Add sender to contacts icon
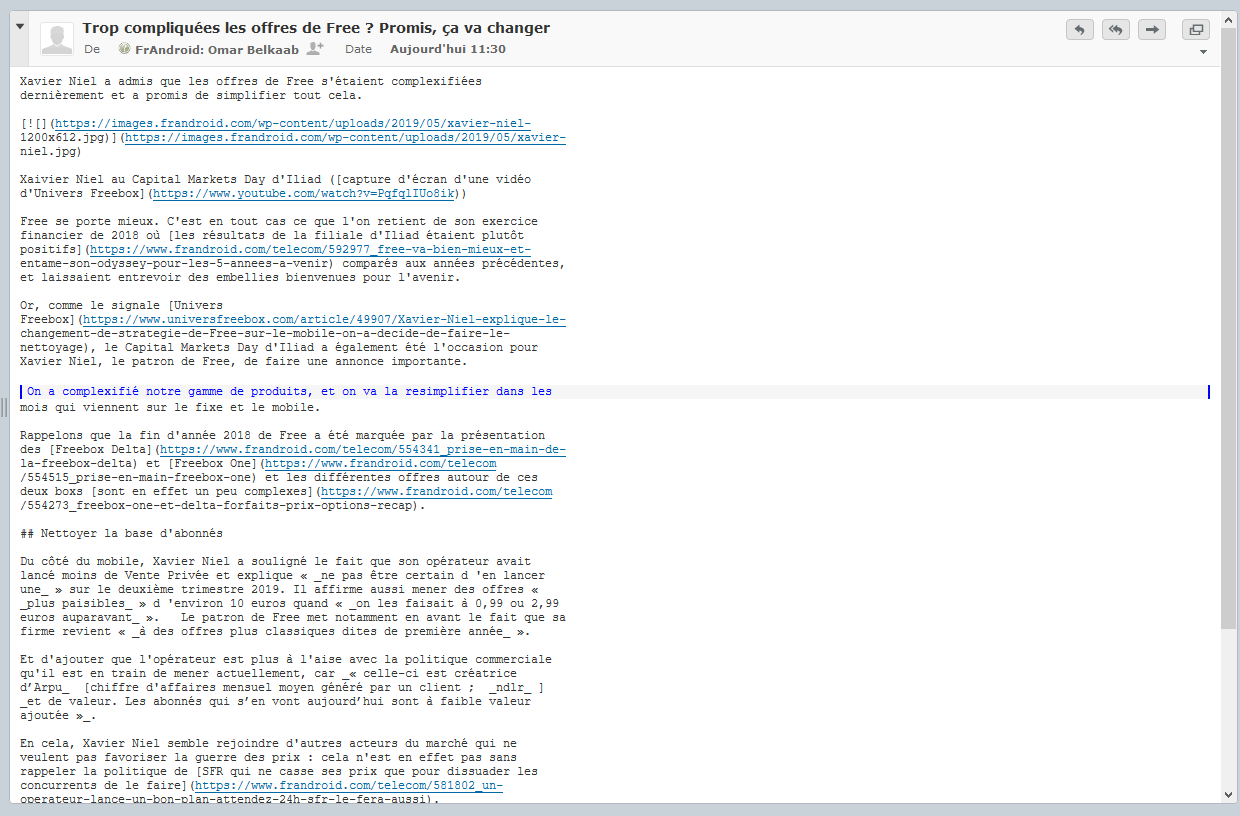This screenshot has width=1240, height=816. [316, 48]
